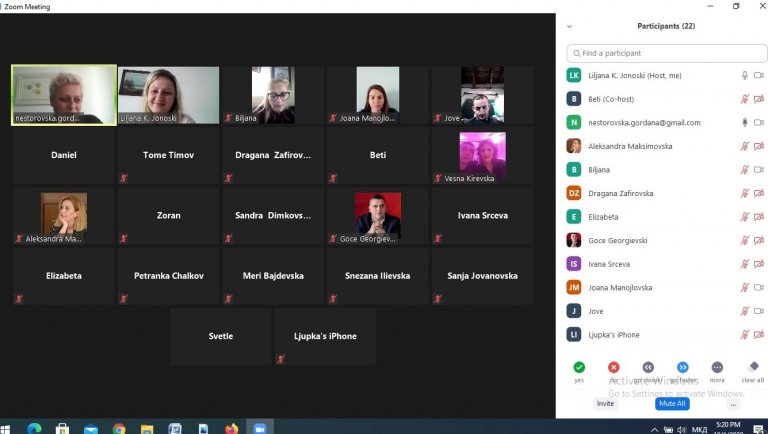
Task: Click the 'clear all' feedback icon
Action: coord(752,367)
